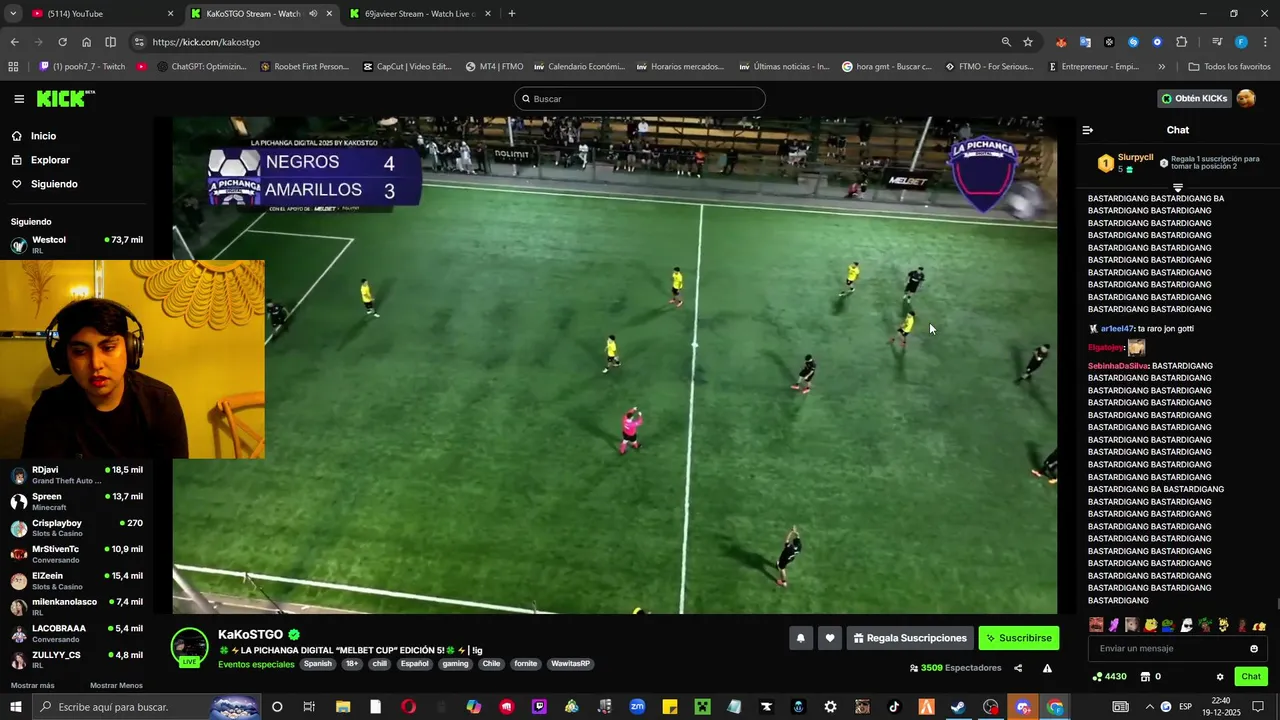Go back in browser history
The height and width of the screenshot is (720, 1280).
click(x=14, y=42)
